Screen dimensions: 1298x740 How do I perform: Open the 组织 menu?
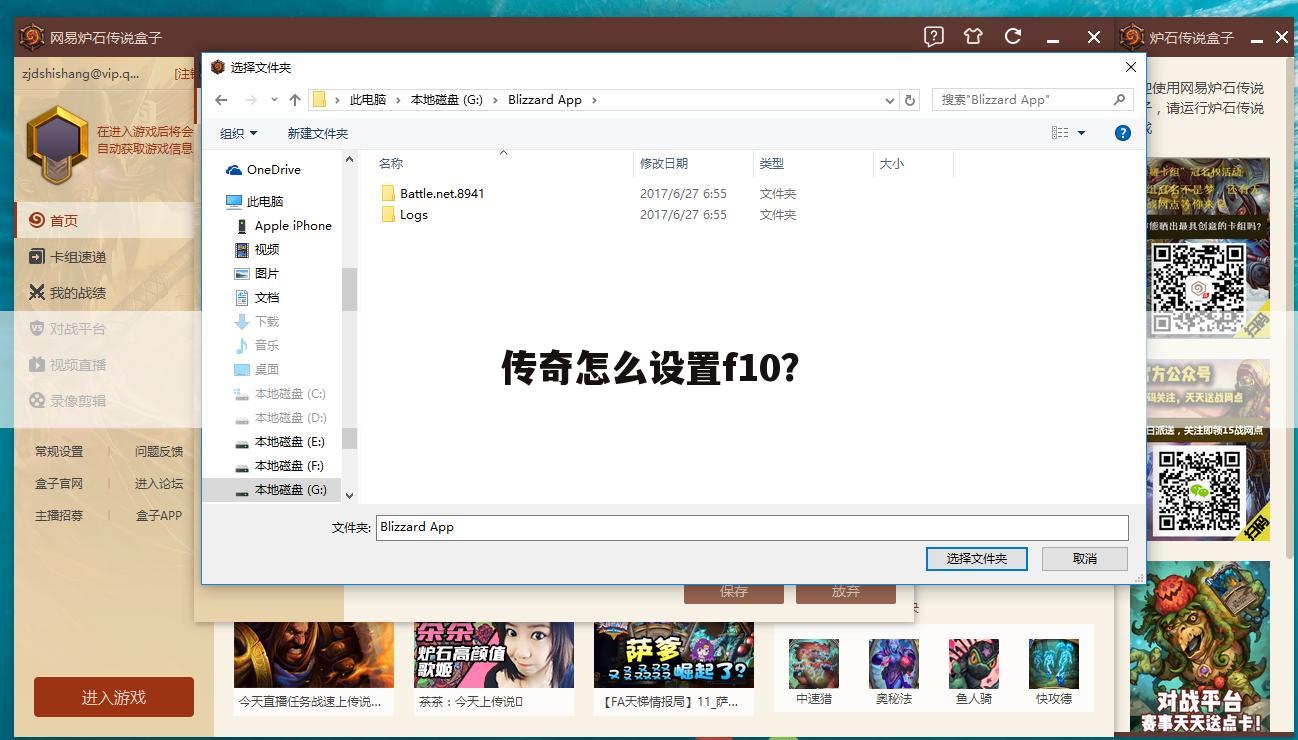[x=238, y=133]
